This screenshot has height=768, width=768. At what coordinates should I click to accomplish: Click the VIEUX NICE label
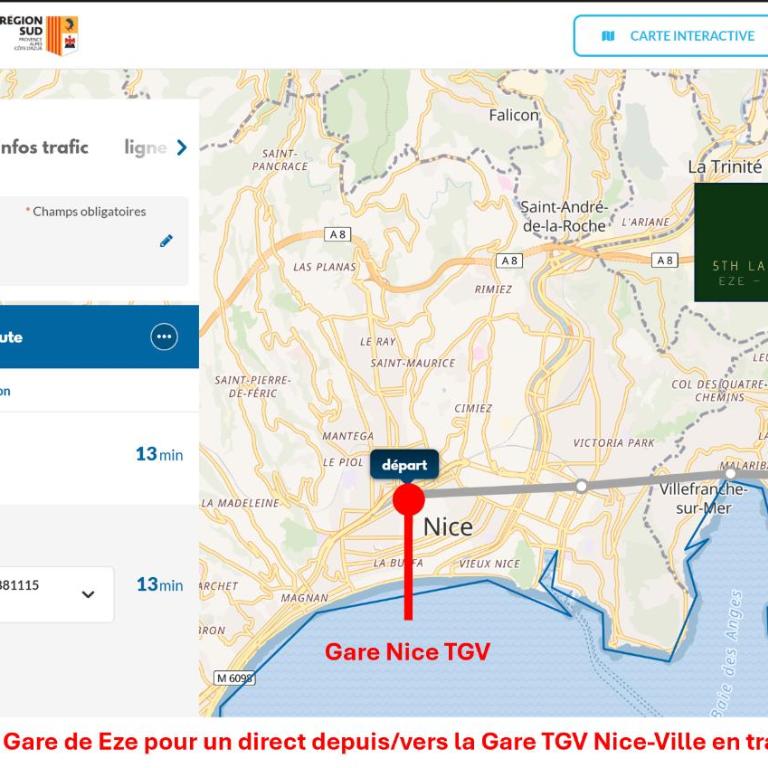pos(489,564)
